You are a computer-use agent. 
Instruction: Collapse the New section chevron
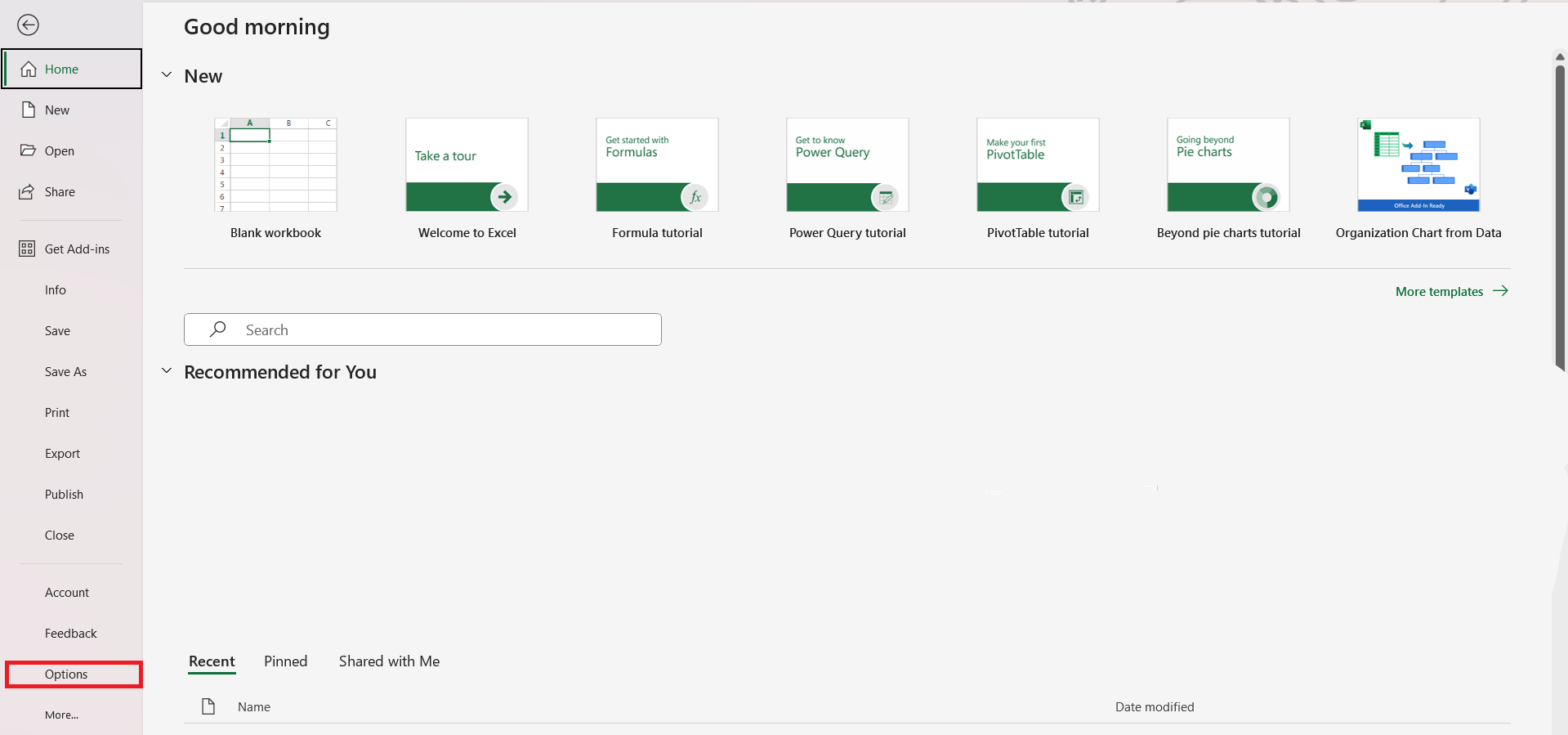tap(167, 75)
